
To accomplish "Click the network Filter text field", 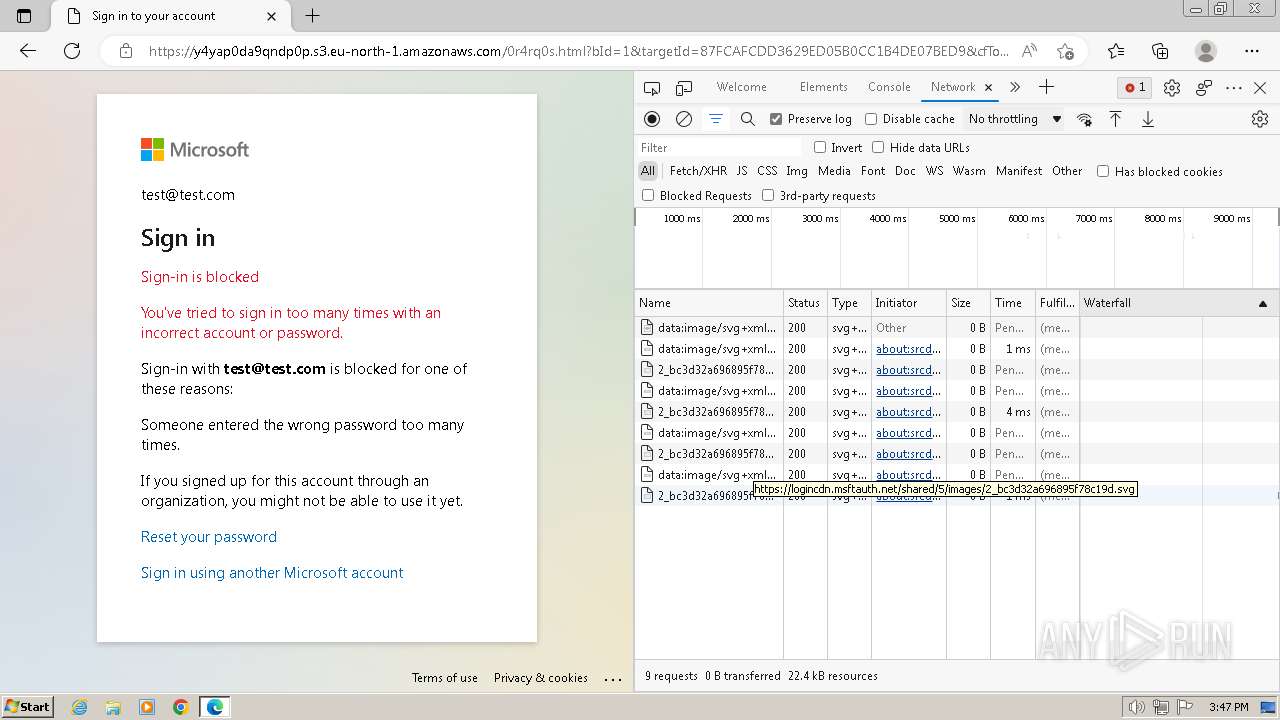I will point(720,147).
